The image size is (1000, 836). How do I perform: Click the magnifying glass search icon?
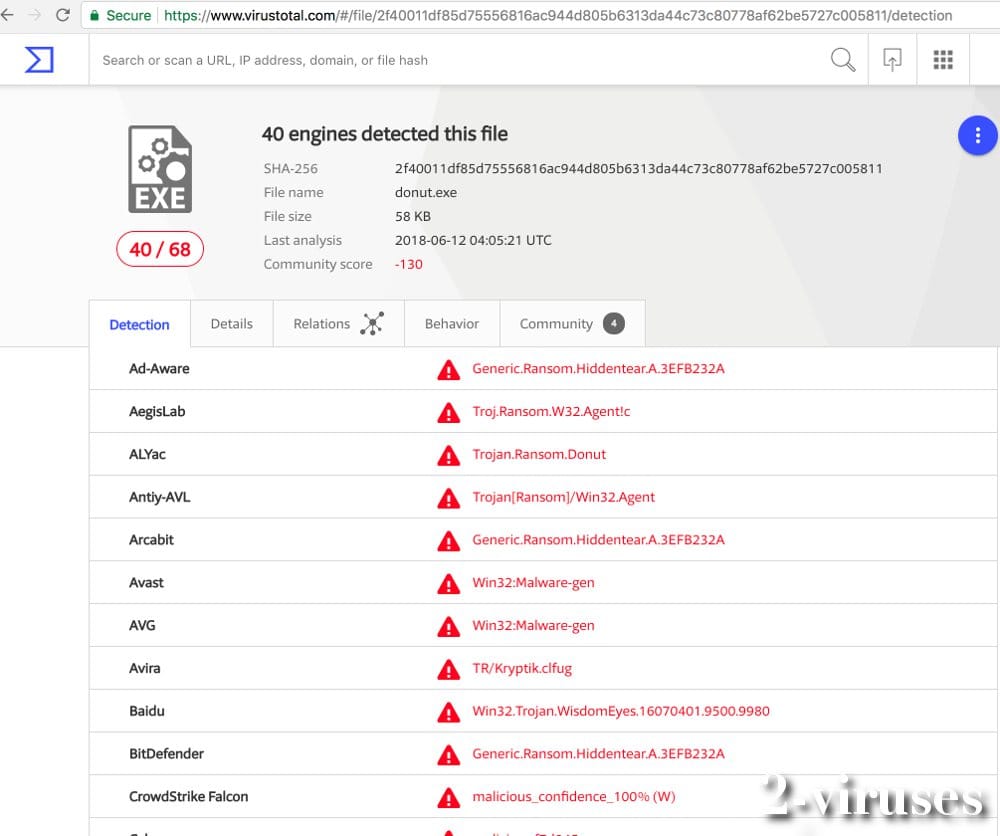(x=842, y=60)
